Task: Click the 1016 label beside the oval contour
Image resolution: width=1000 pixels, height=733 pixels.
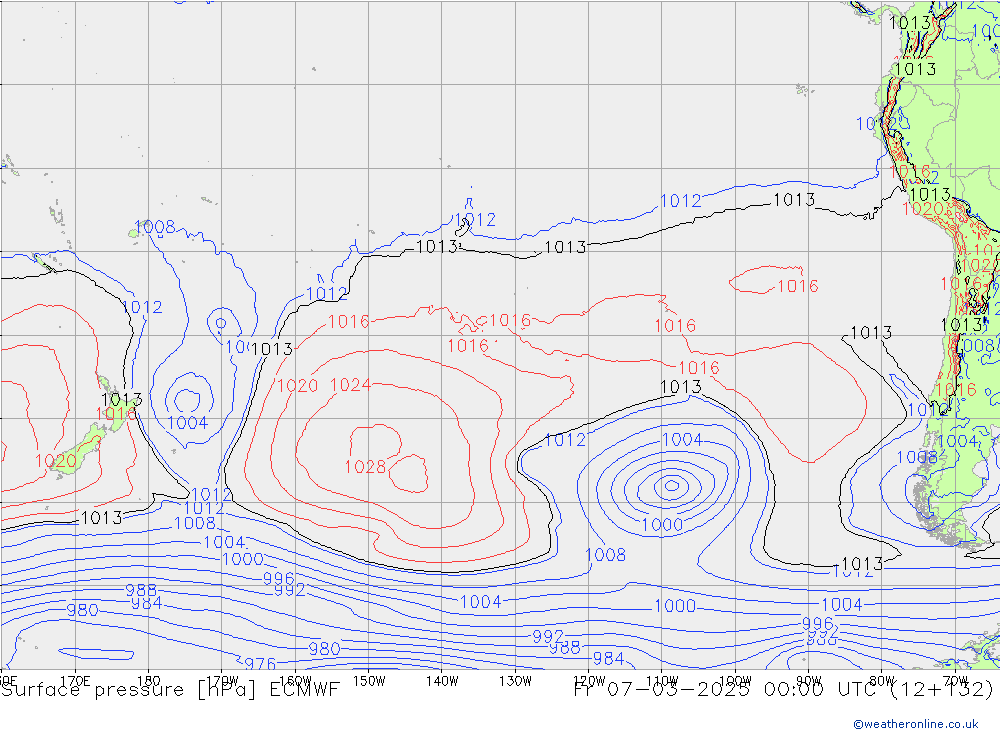Action: pos(797,286)
